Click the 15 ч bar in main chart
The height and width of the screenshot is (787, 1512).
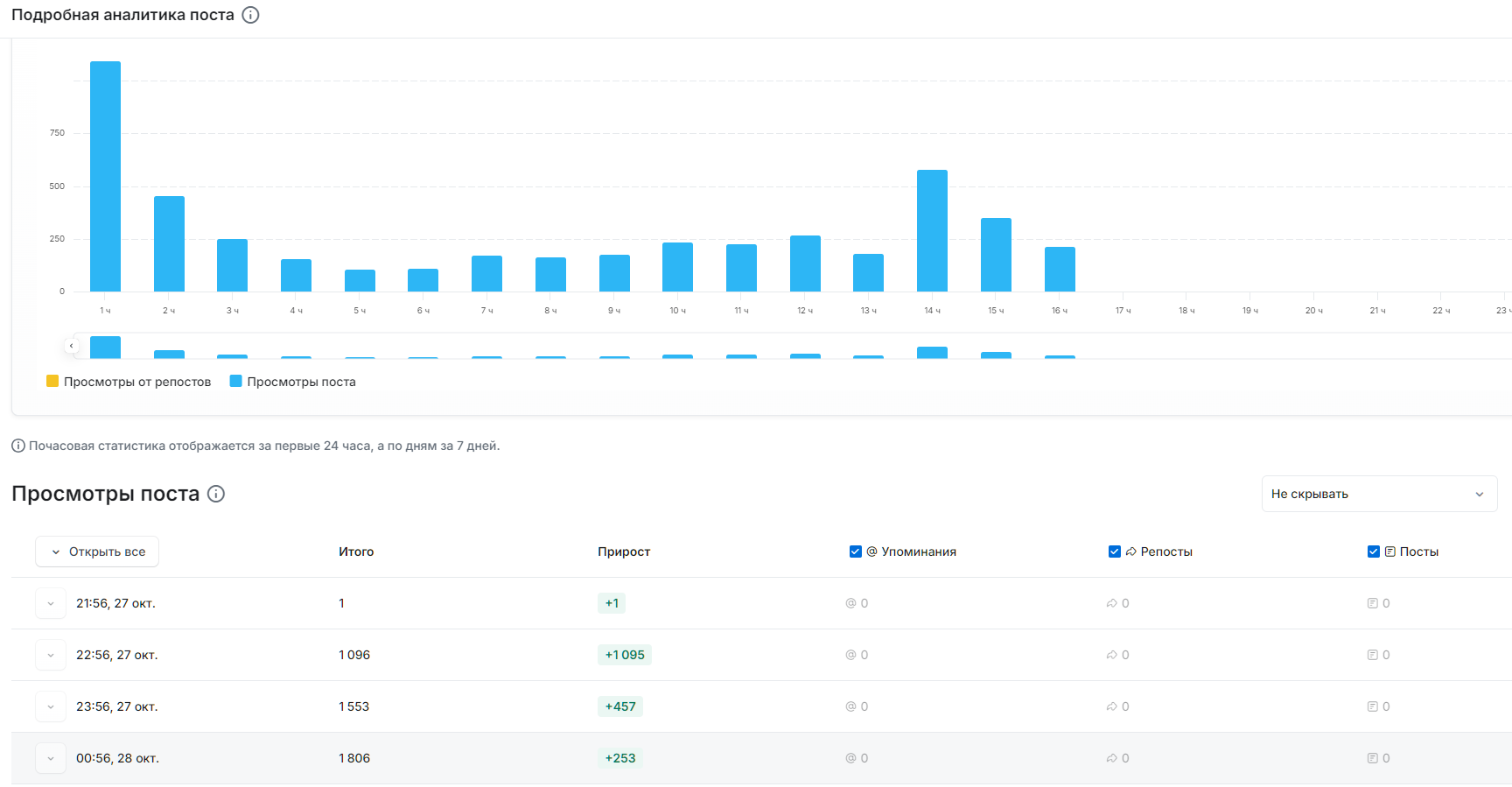coord(996,255)
